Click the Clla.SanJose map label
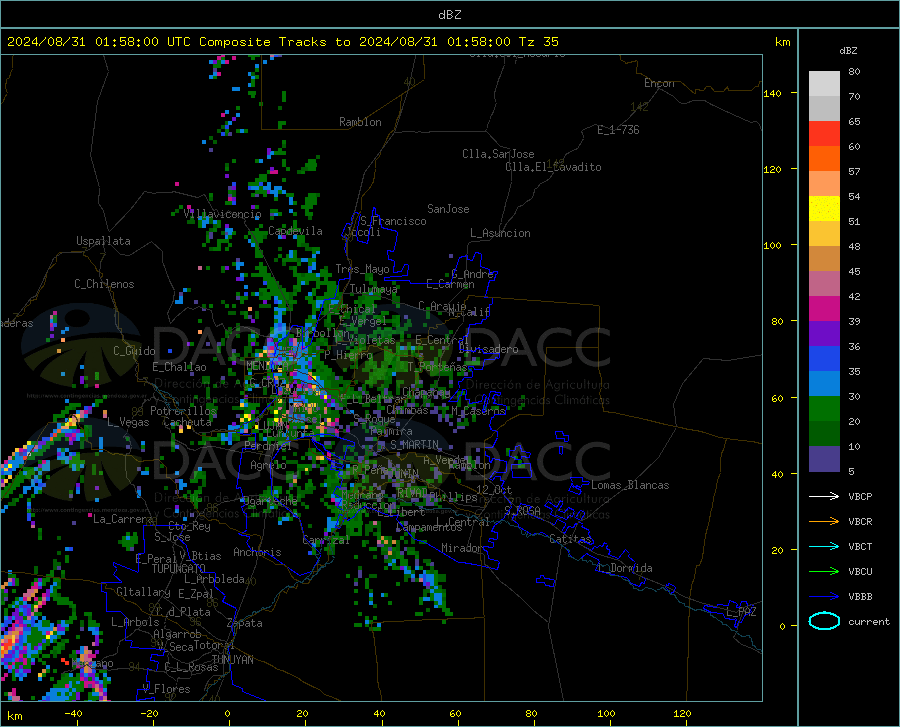This screenshot has height=727, width=900. [x=498, y=154]
